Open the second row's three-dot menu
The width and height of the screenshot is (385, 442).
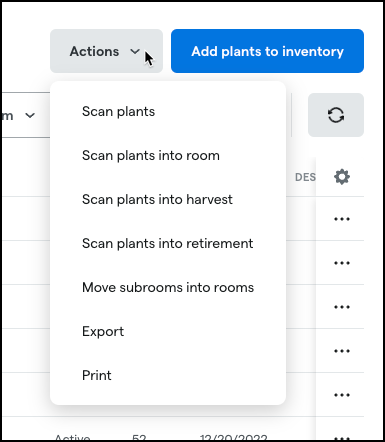[x=342, y=263]
